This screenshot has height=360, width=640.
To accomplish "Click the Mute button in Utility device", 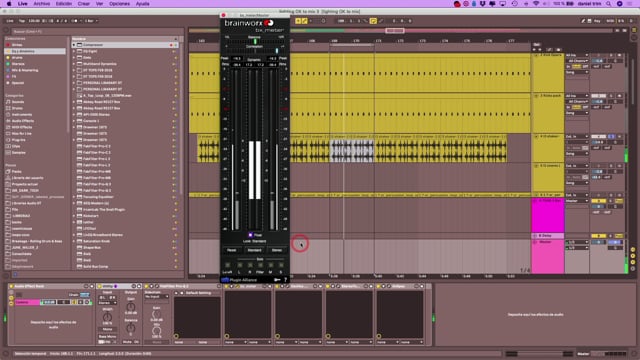I will click(x=127, y=342).
